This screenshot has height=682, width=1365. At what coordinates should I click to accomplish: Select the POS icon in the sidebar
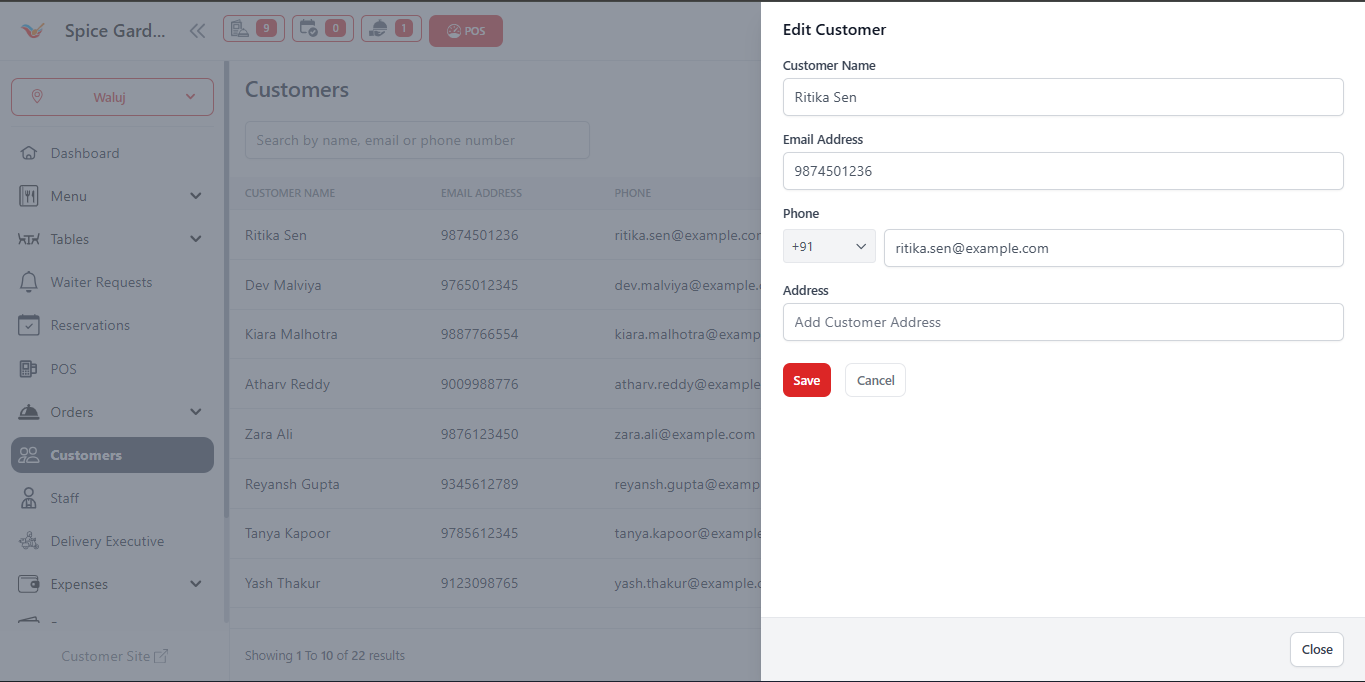[x=28, y=368]
